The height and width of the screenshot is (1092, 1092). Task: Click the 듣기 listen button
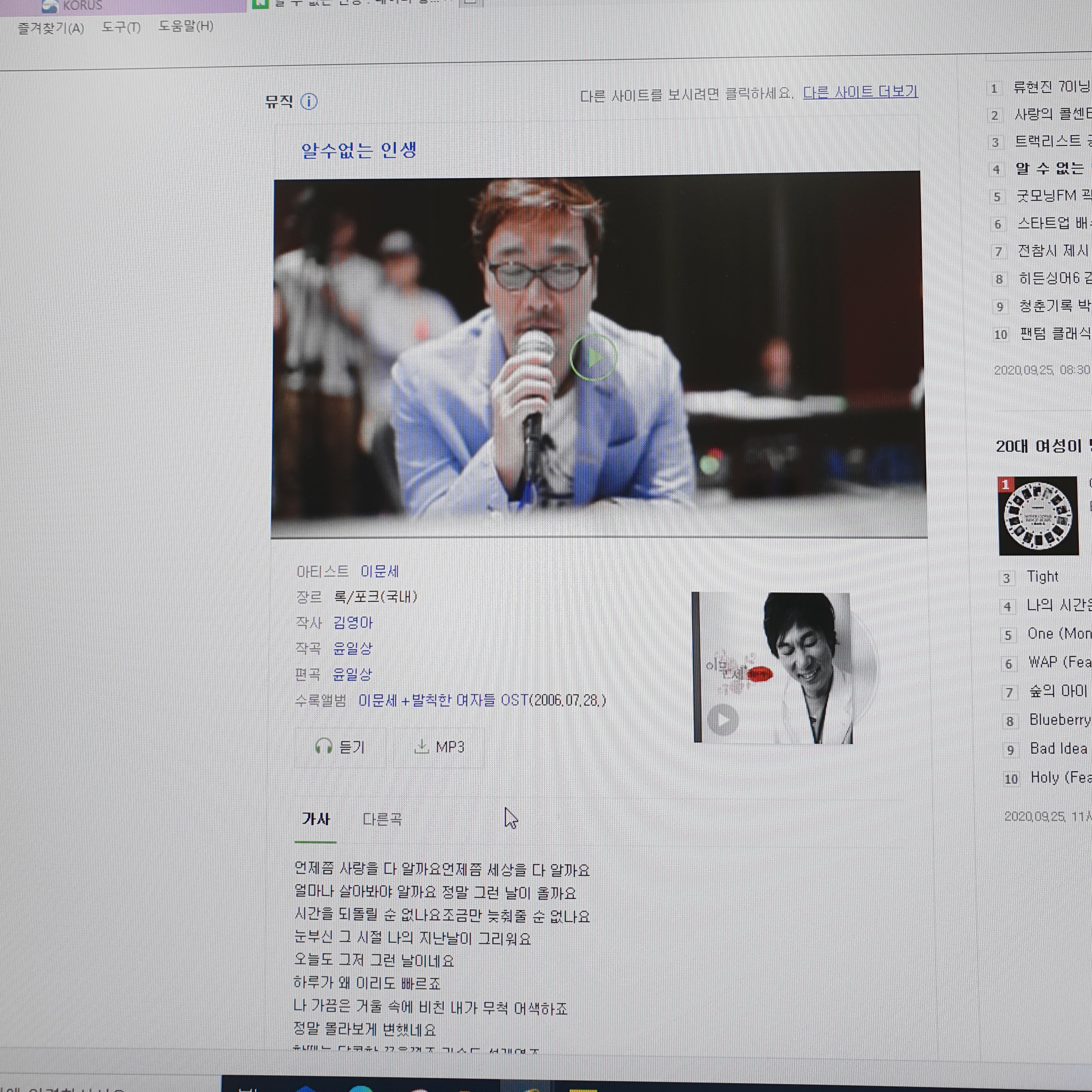[x=340, y=747]
